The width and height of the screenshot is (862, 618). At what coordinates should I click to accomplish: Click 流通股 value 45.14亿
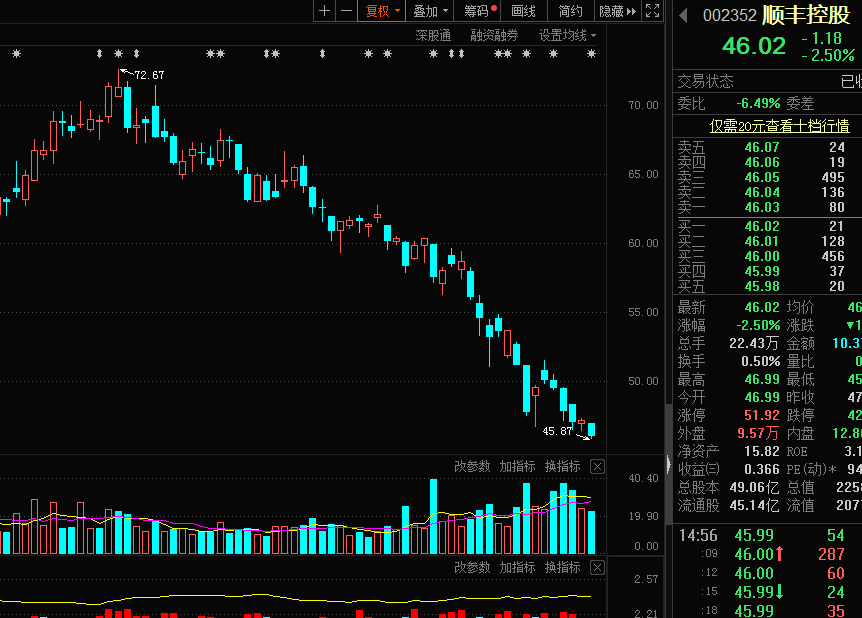click(754, 505)
